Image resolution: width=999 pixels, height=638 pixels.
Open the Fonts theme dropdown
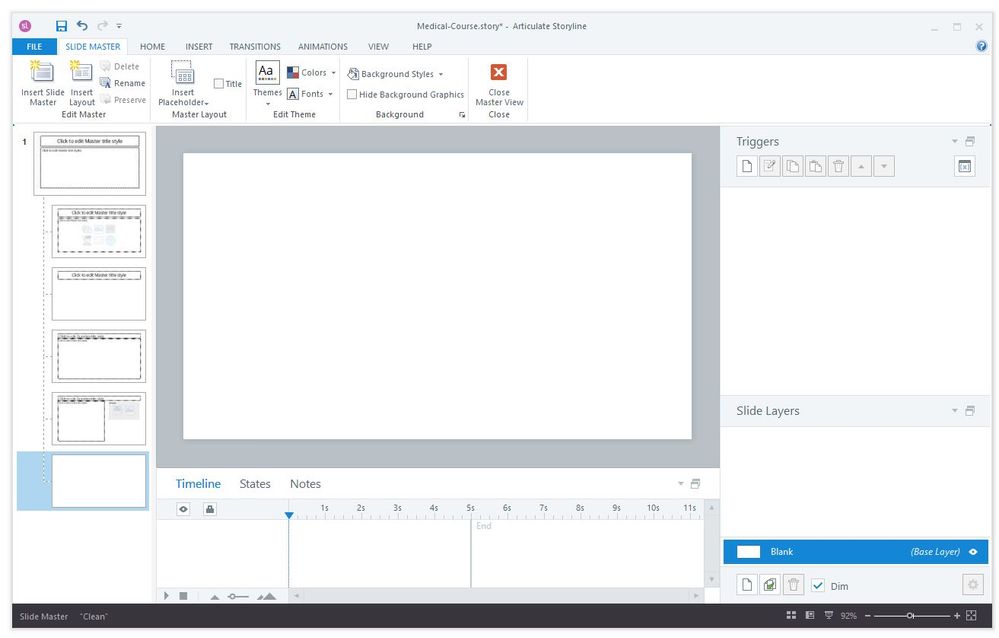pos(311,94)
